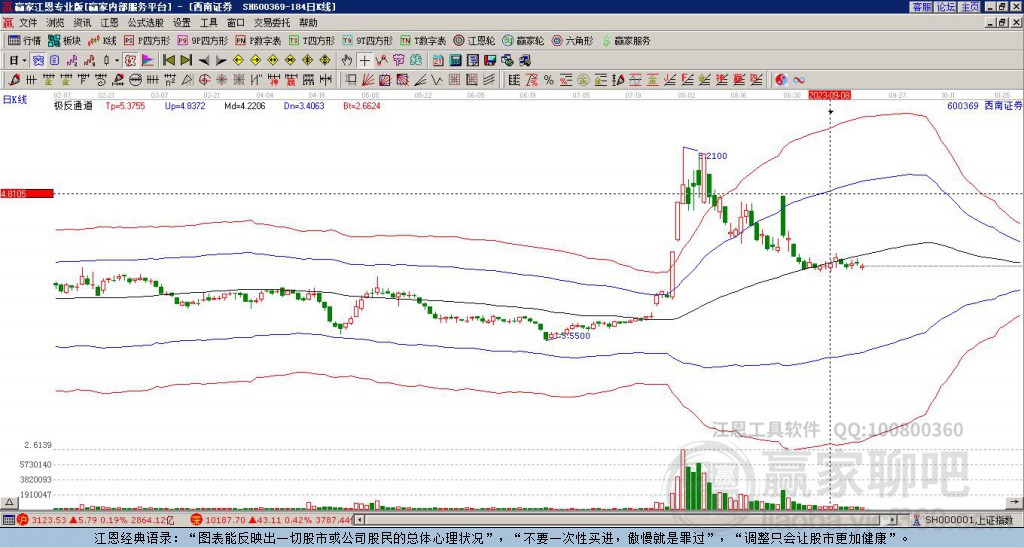1024x548 pixels.
Task: Open the 赢家轮 tool
Action: [523, 40]
